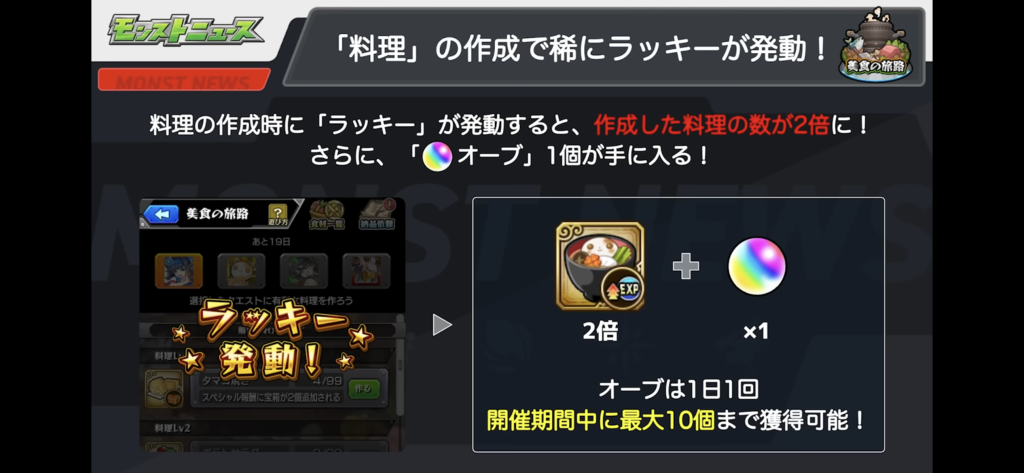This screenshot has height=473, width=1024.
Task: Click the gray play triangle arrow
Action: coord(442,325)
